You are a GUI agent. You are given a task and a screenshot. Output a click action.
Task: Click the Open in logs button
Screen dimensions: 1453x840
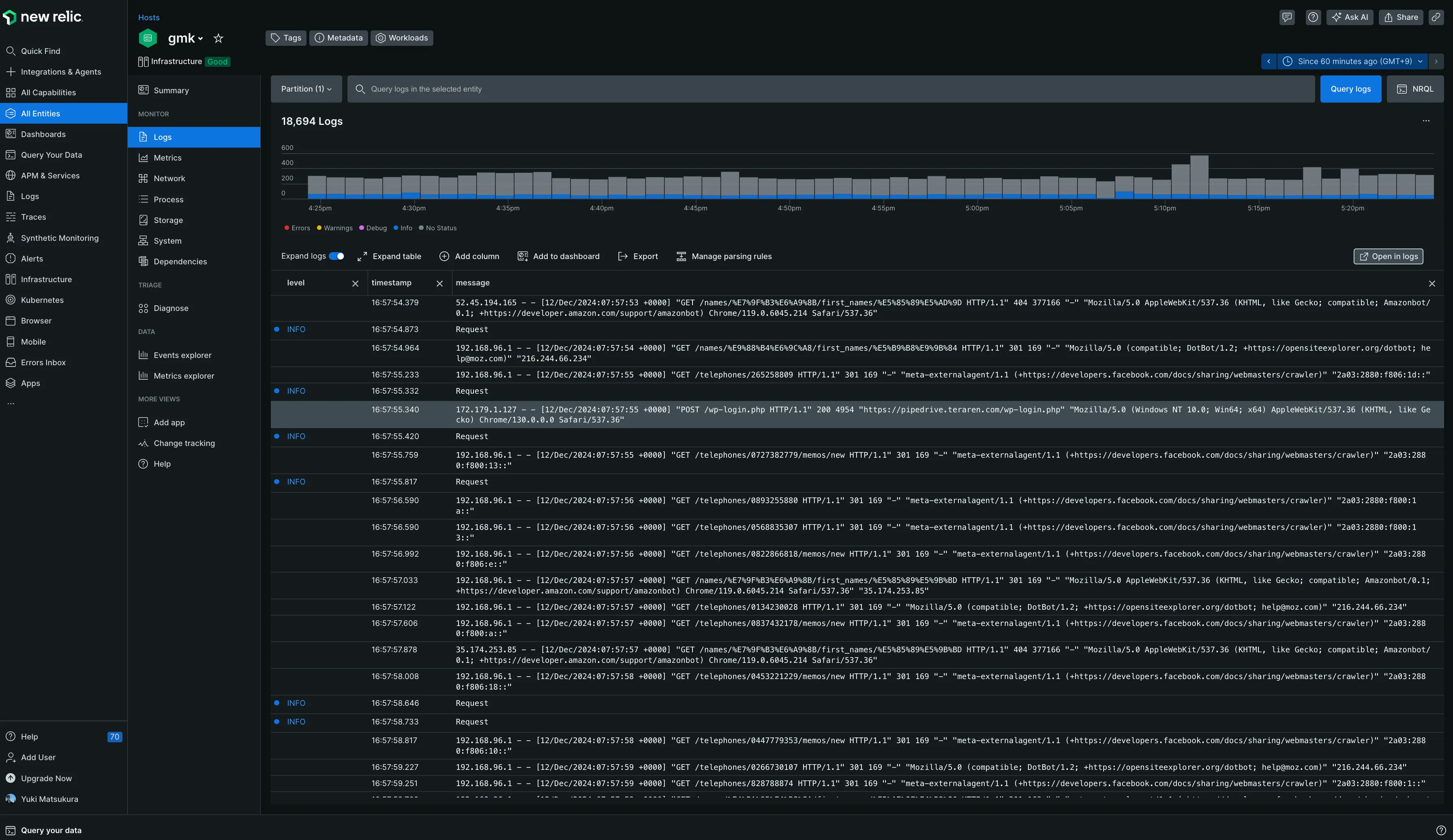pos(1388,257)
